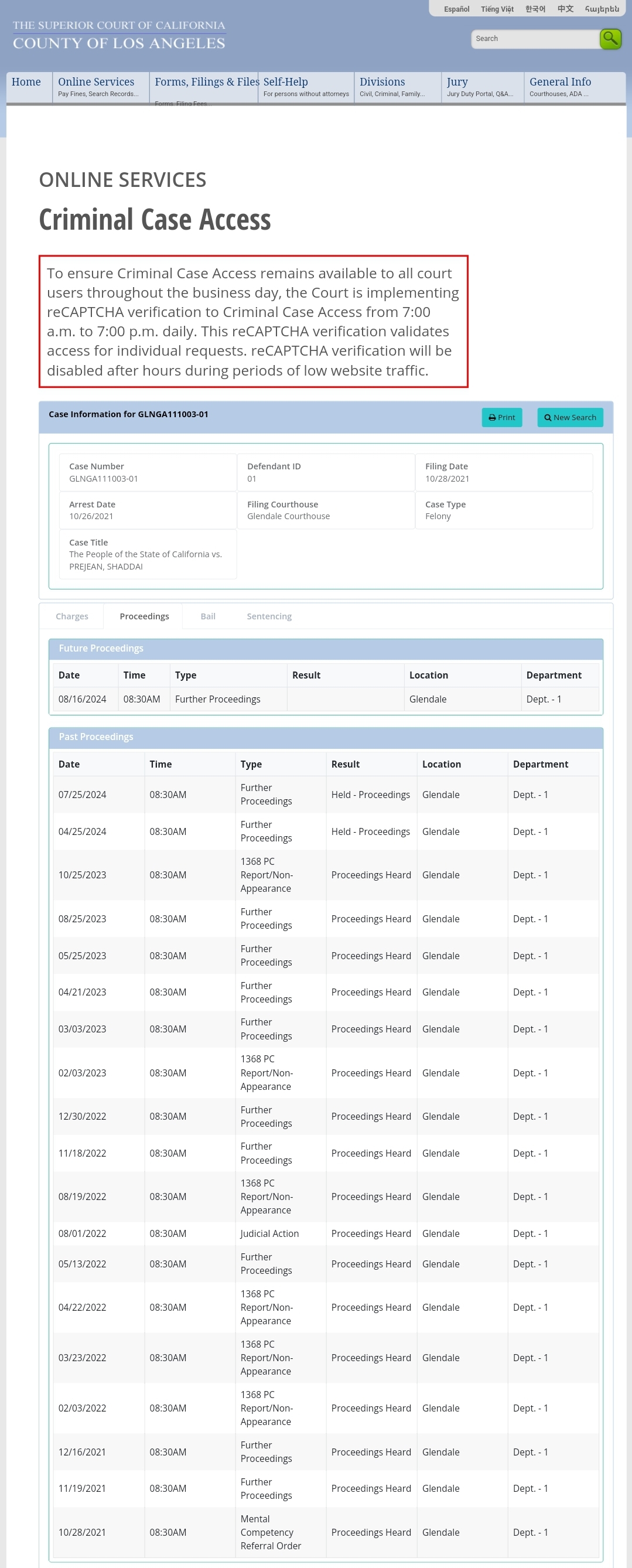
Task: Click the filing date 10/28/2021
Action: pyautogui.click(x=447, y=479)
